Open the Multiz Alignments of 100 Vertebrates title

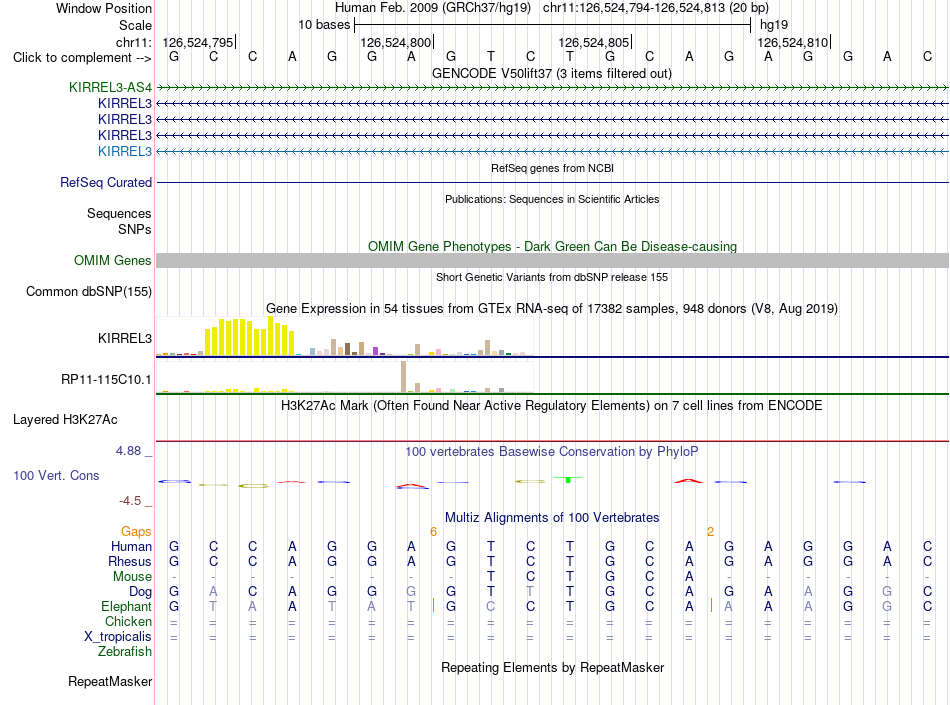552,518
